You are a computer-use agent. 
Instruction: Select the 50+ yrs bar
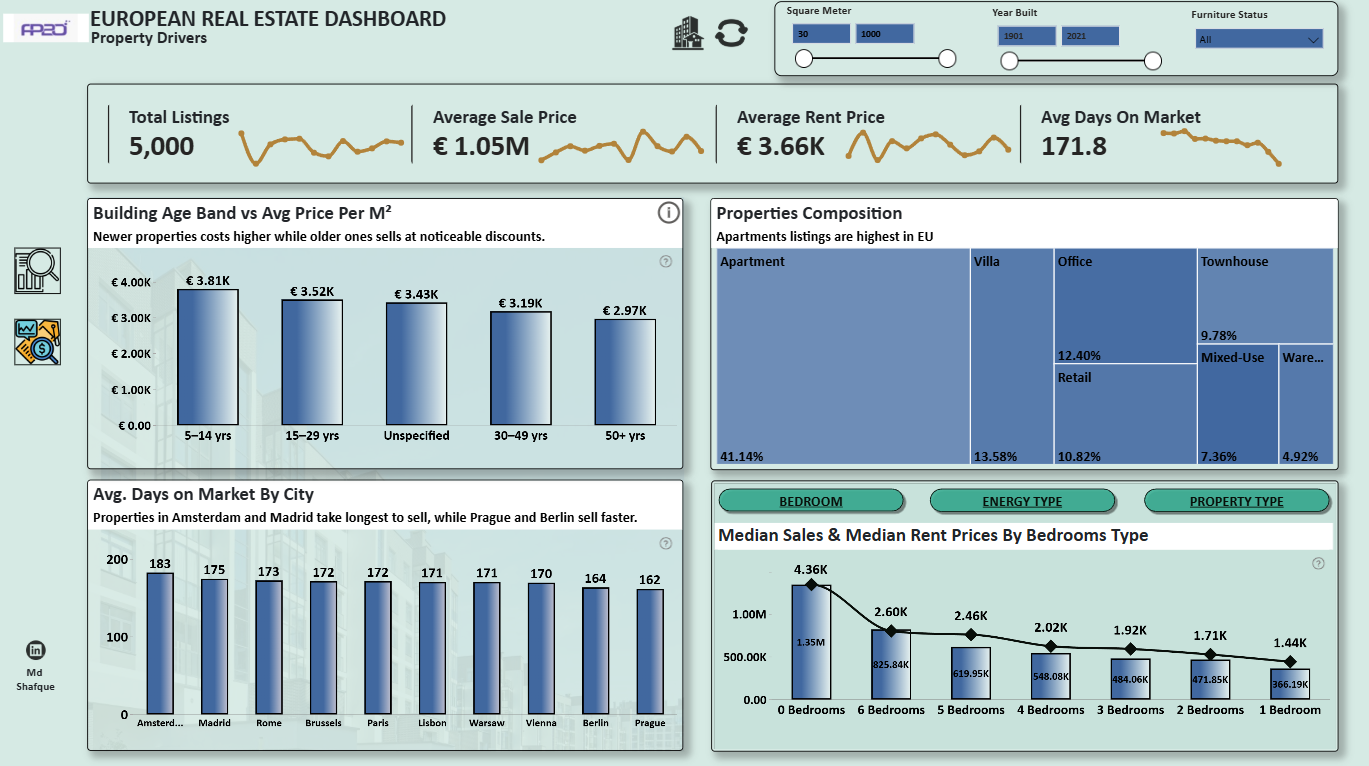click(x=625, y=372)
